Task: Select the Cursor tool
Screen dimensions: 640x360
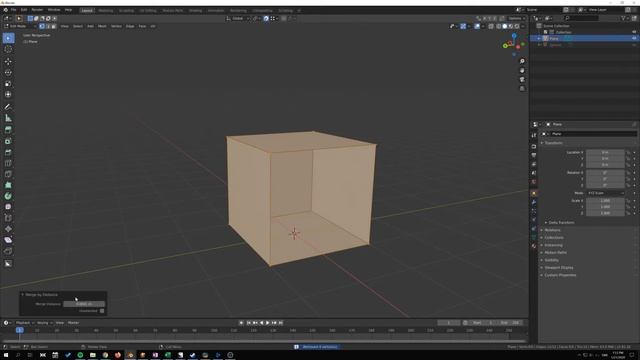Action: click(x=8, y=49)
